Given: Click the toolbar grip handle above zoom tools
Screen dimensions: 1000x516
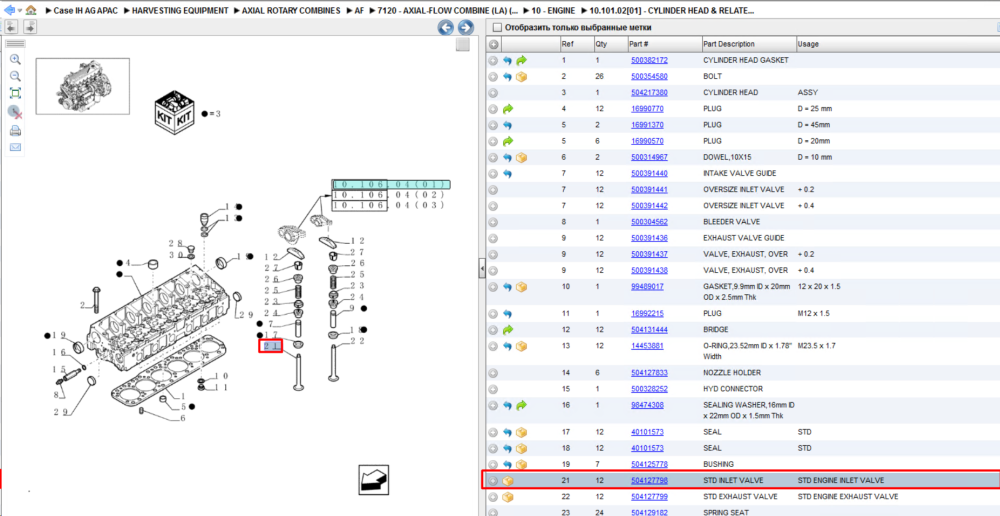Looking at the screenshot, I should [x=15, y=43].
